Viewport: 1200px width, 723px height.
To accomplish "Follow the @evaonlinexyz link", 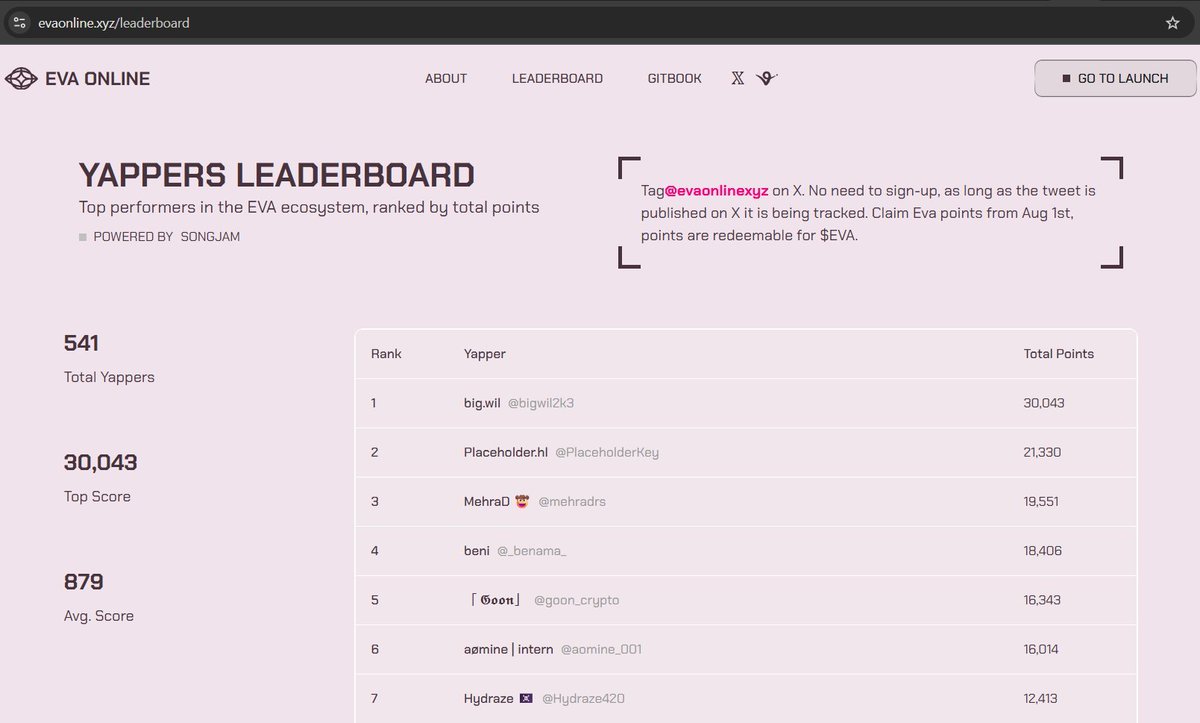I will tap(716, 190).
